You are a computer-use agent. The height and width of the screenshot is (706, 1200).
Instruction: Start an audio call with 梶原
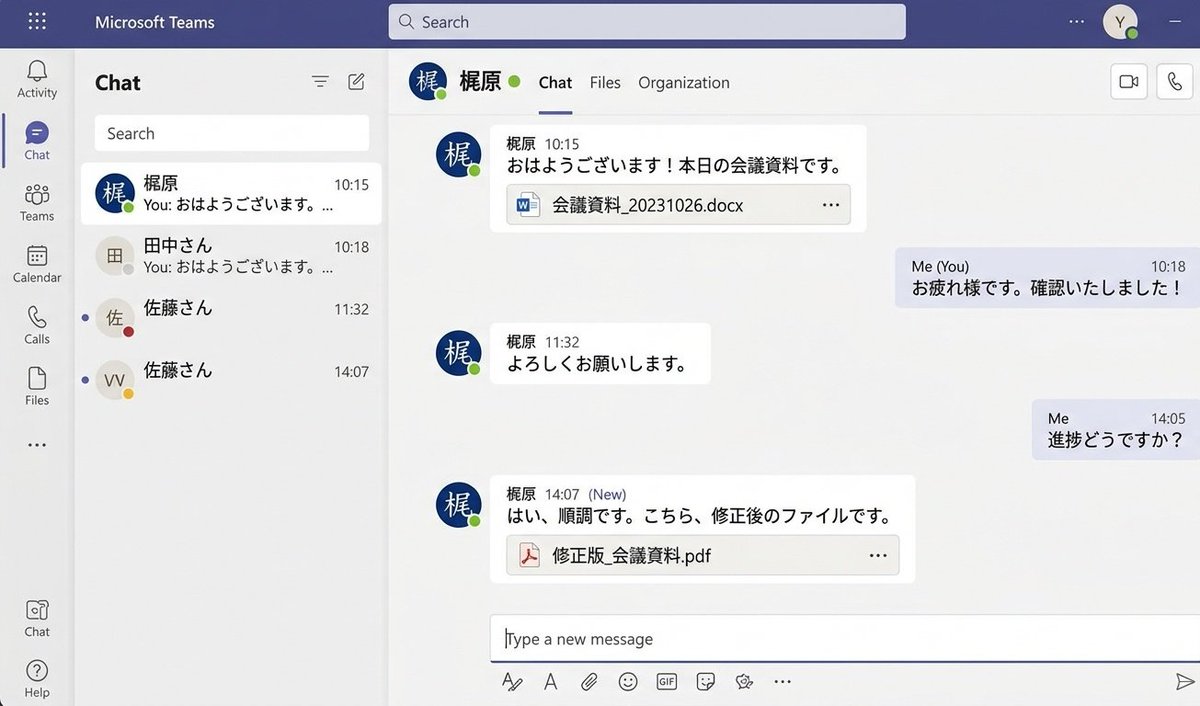1175,82
